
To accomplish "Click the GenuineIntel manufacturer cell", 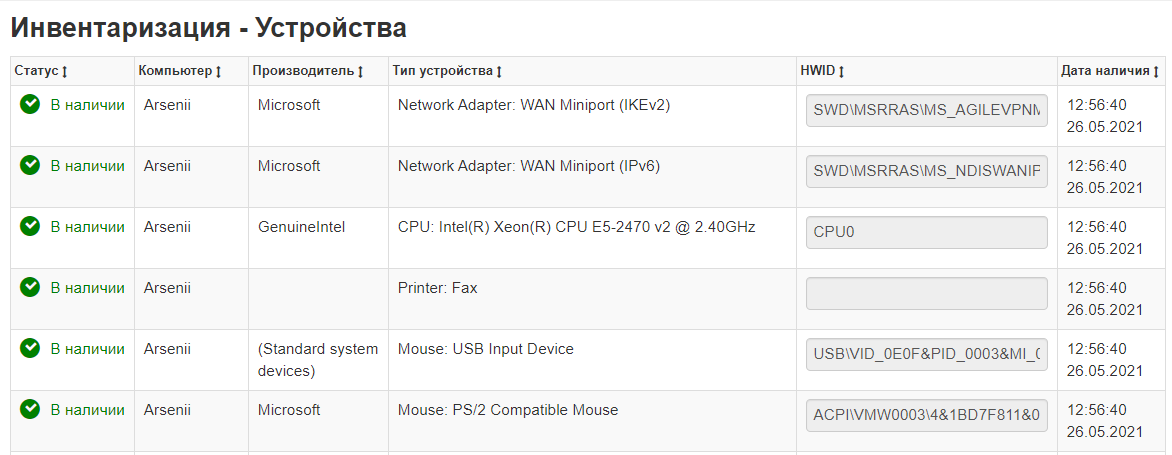I will pyautogui.click(x=301, y=227).
